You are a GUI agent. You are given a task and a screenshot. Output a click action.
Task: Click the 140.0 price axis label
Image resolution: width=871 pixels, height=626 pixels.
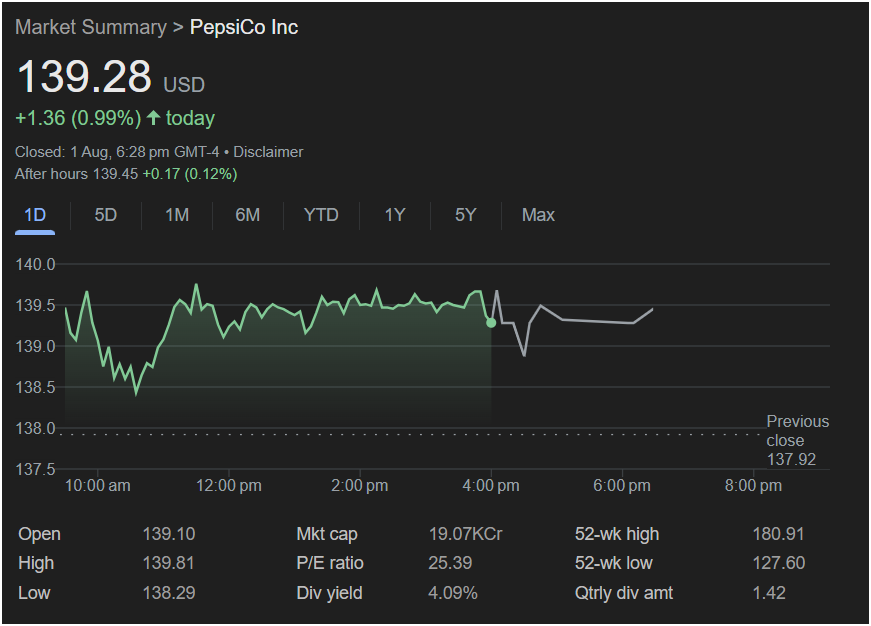pyautogui.click(x=36, y=264)
